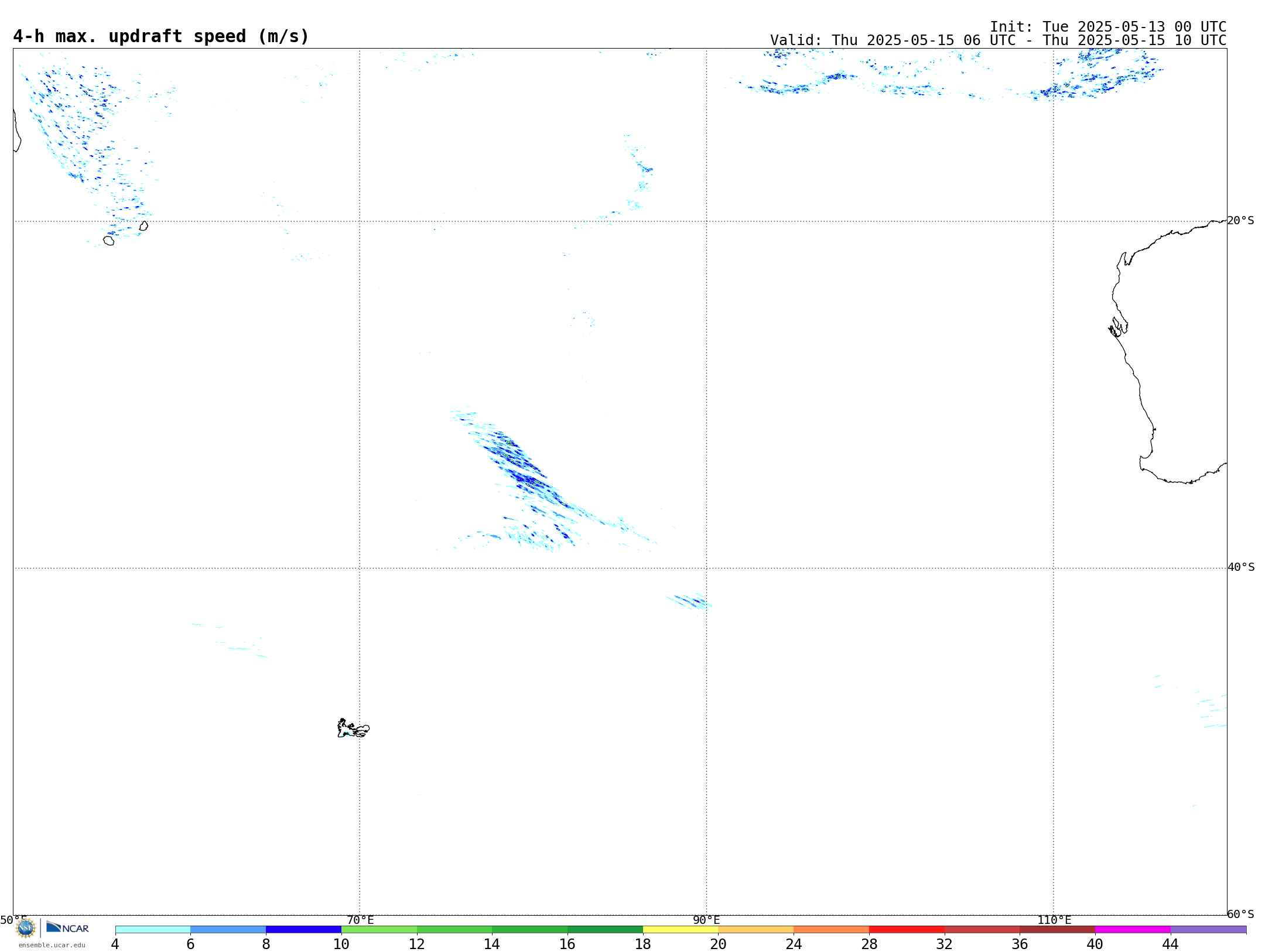Image resolution: width=1265 pixels, height=952 pixels.
Task: Click the cornflower blue 6-8 color swatch
Action: (x=228, y=930)
